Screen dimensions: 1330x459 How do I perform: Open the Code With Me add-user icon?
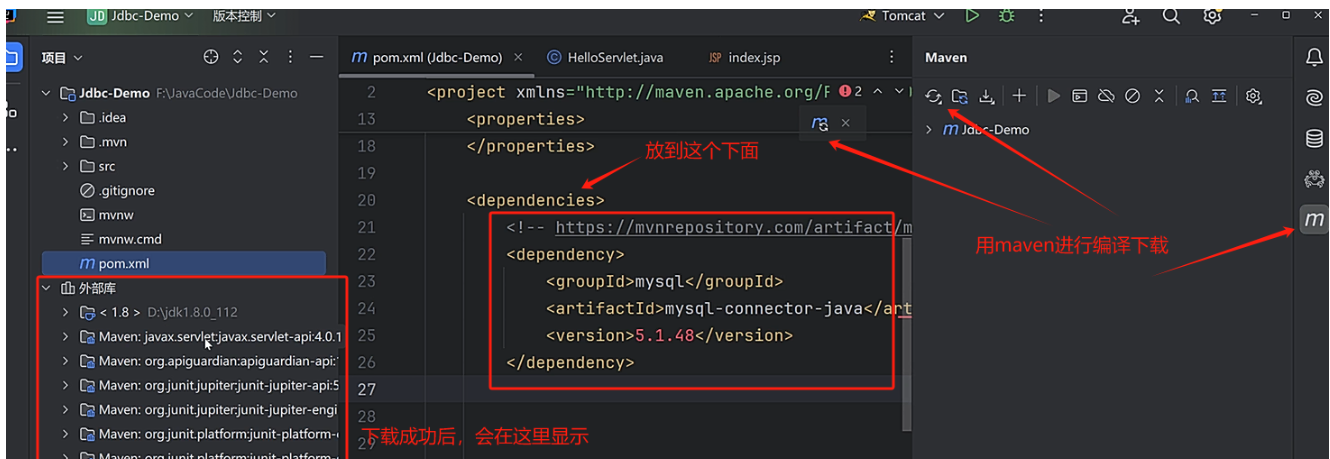[x=1131, y=16]
